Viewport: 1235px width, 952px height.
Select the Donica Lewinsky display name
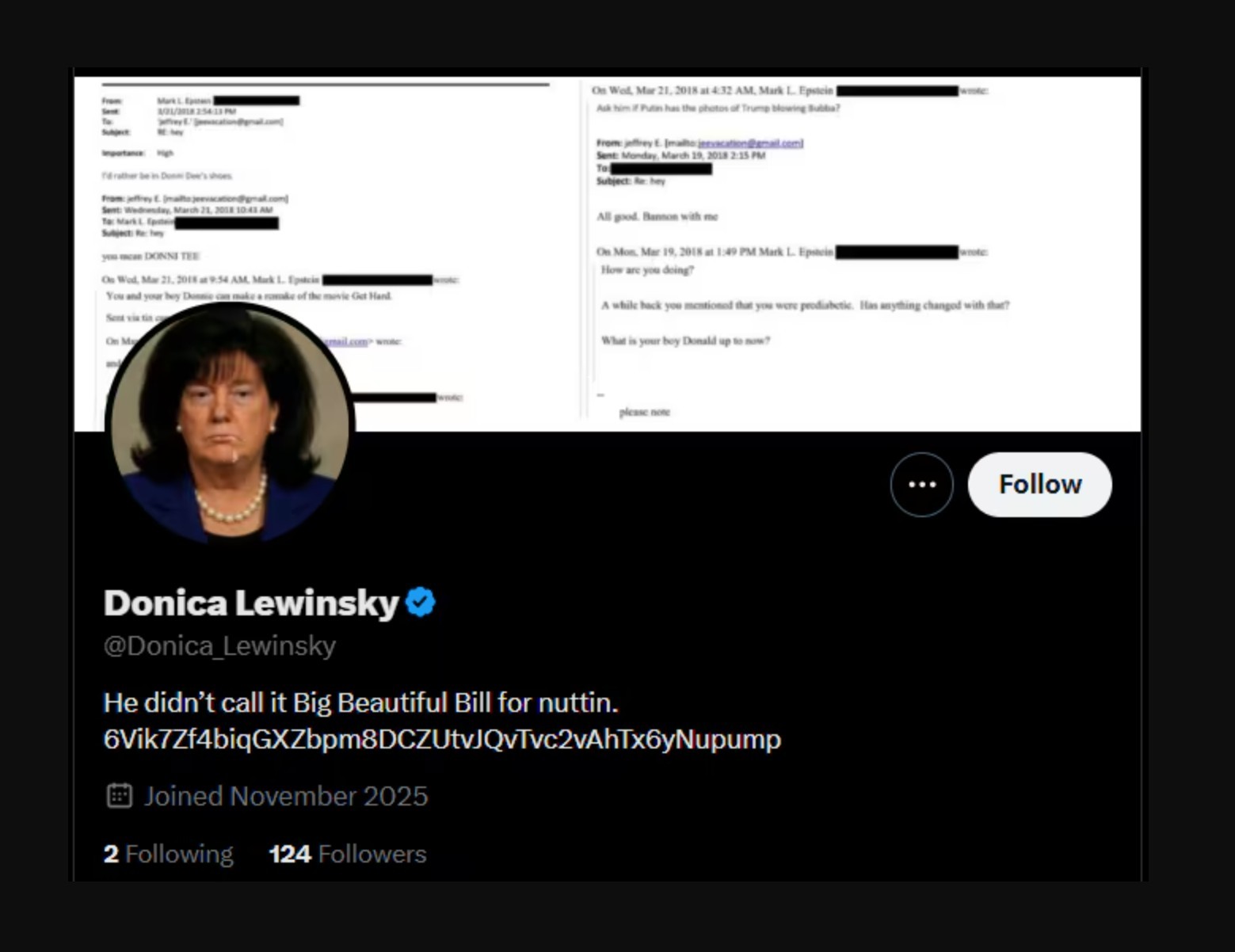tap(251, 603)
